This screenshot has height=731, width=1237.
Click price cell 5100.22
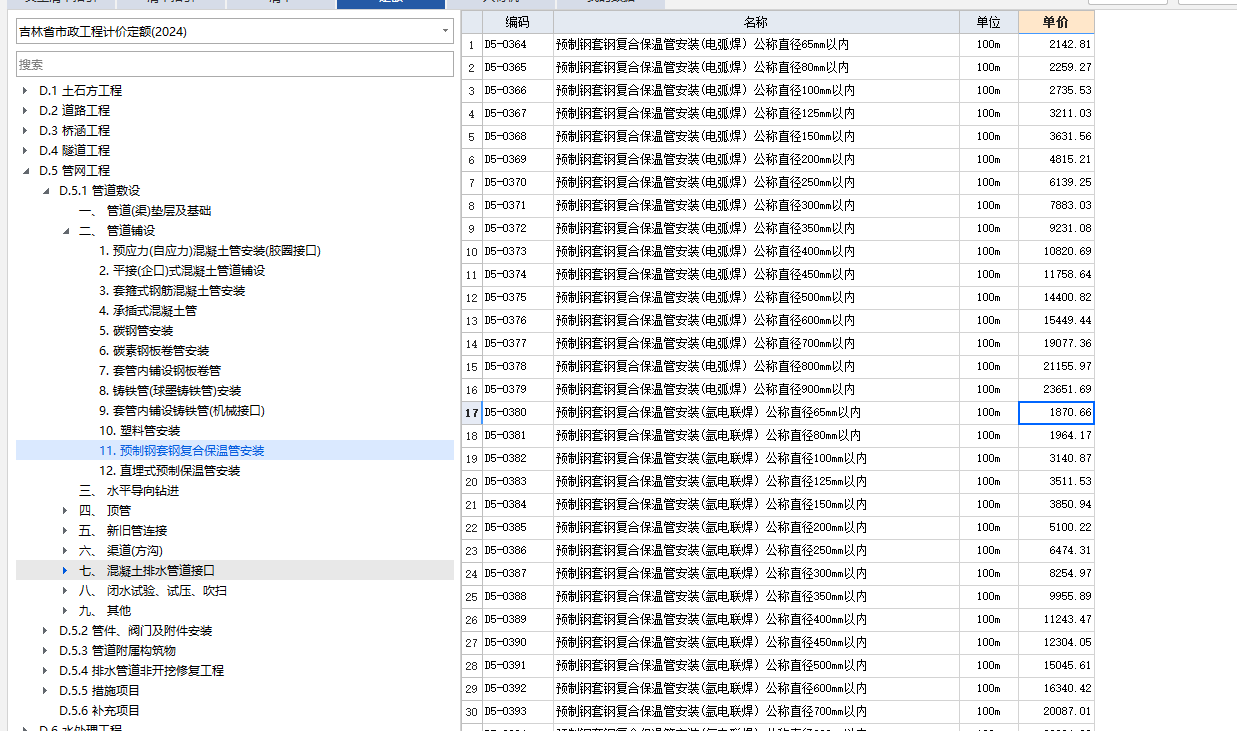pyautogui.click(x=1056, y=528)
